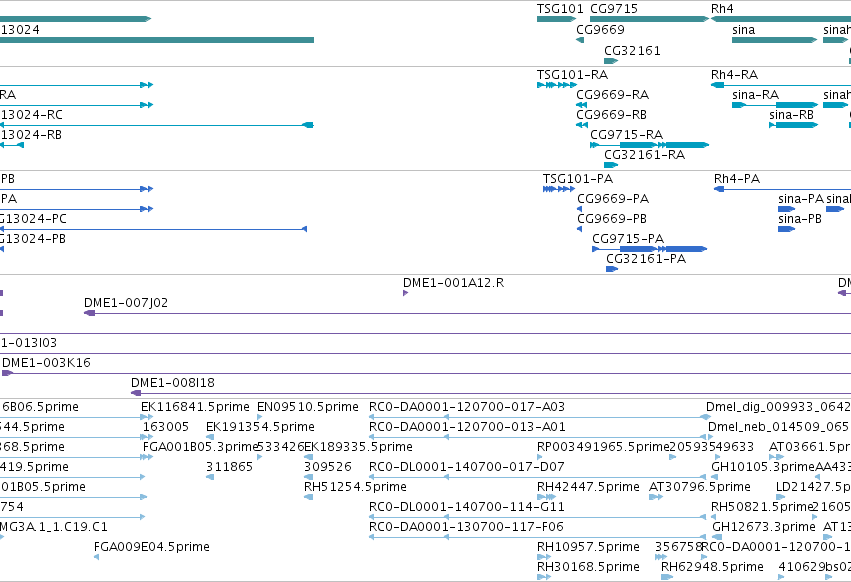
Task: Open the RH42447.5prime EST
Action: coord(547,497)
